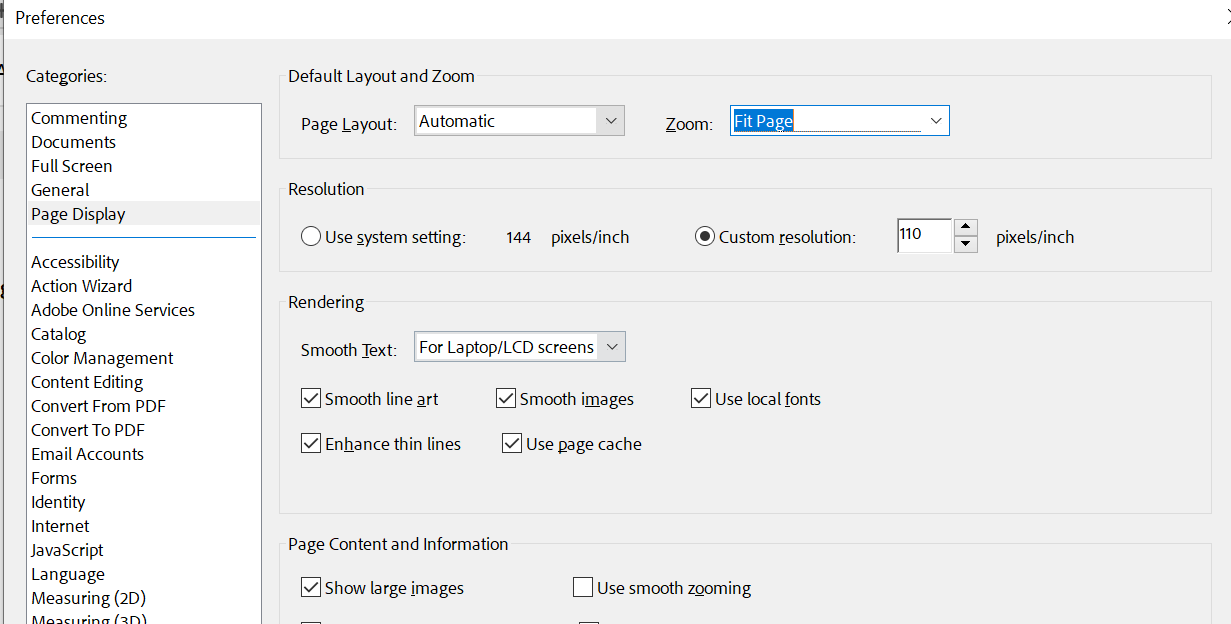Select the Use system setting radio button
The width and height of the screenshot is (1231, 624).
tap(310, 236)
